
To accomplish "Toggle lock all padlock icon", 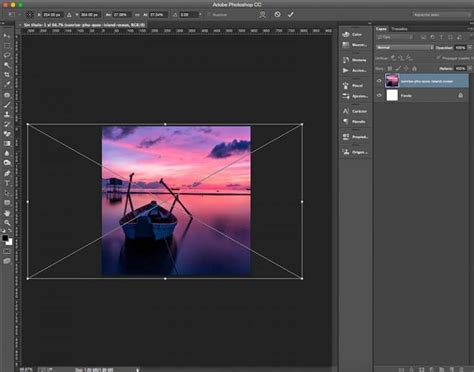I will 414,68.
